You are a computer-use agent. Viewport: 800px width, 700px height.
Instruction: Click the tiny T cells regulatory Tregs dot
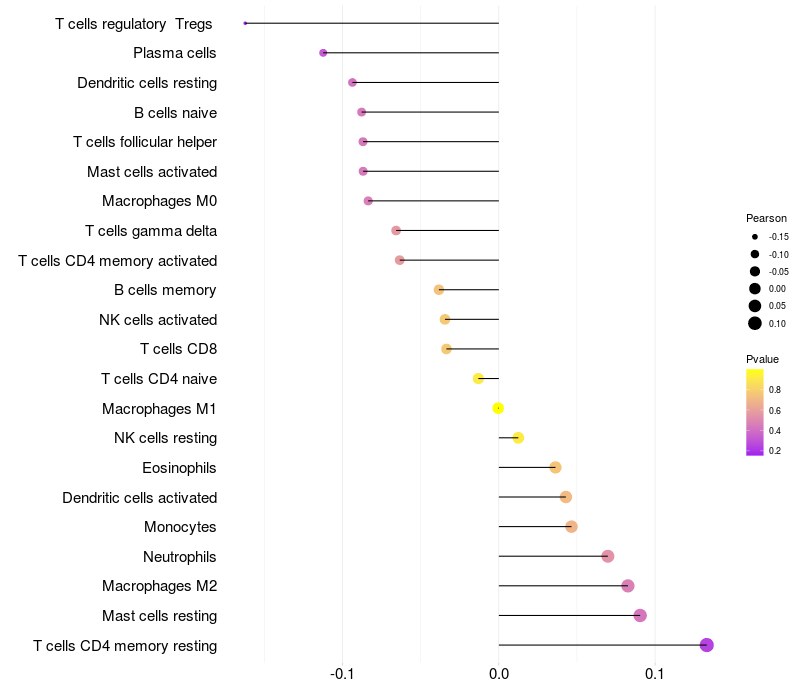point(245,23)
